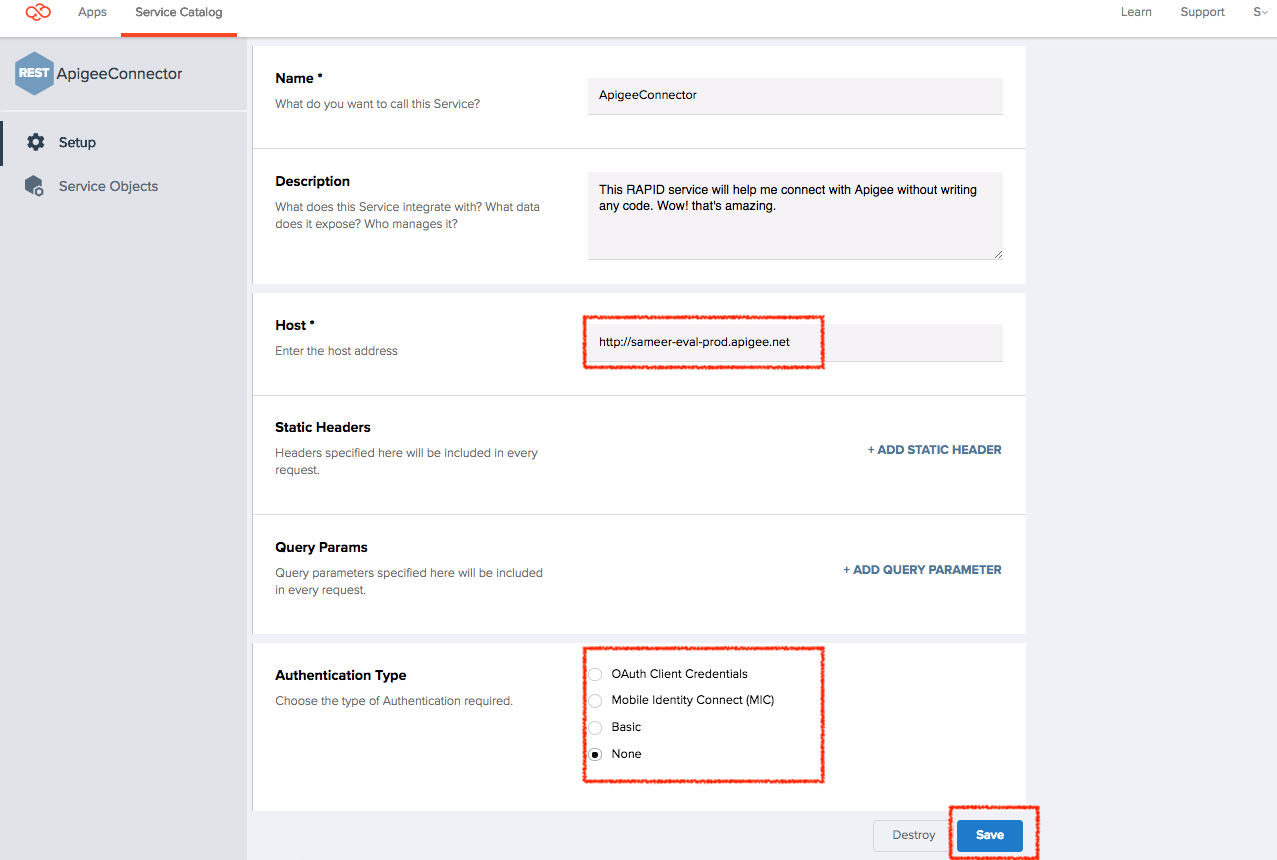Click the Service Objects hexagon icon
The width and height of the screenshot is (1277, 860).
[35, 186]
